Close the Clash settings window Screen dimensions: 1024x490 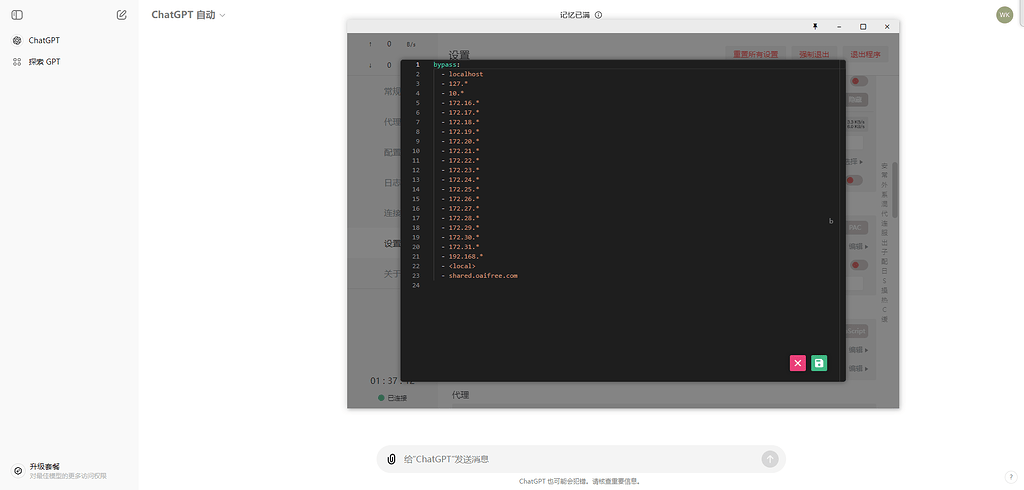click(x=887, y=27)
